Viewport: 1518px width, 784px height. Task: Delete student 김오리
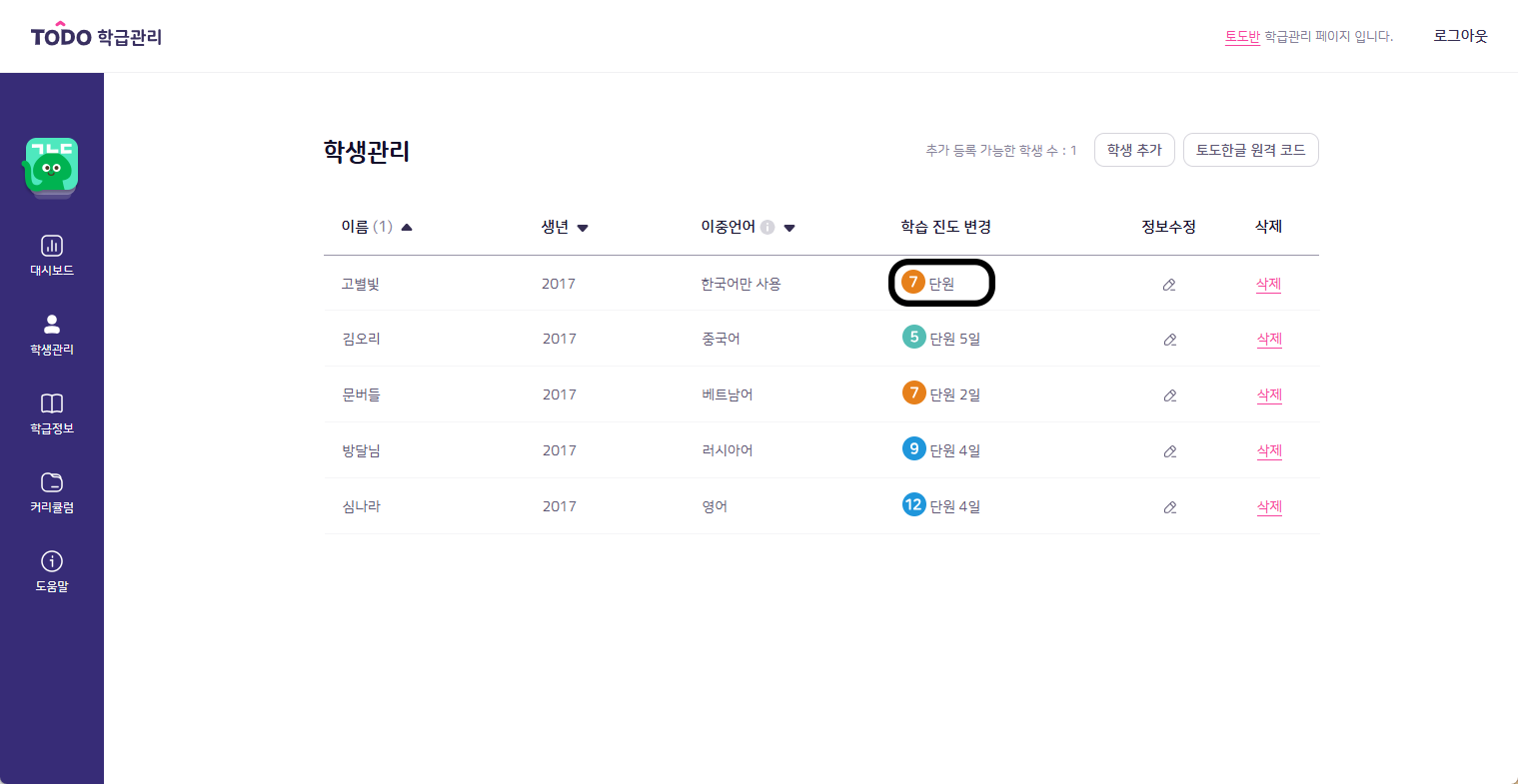1269,339
